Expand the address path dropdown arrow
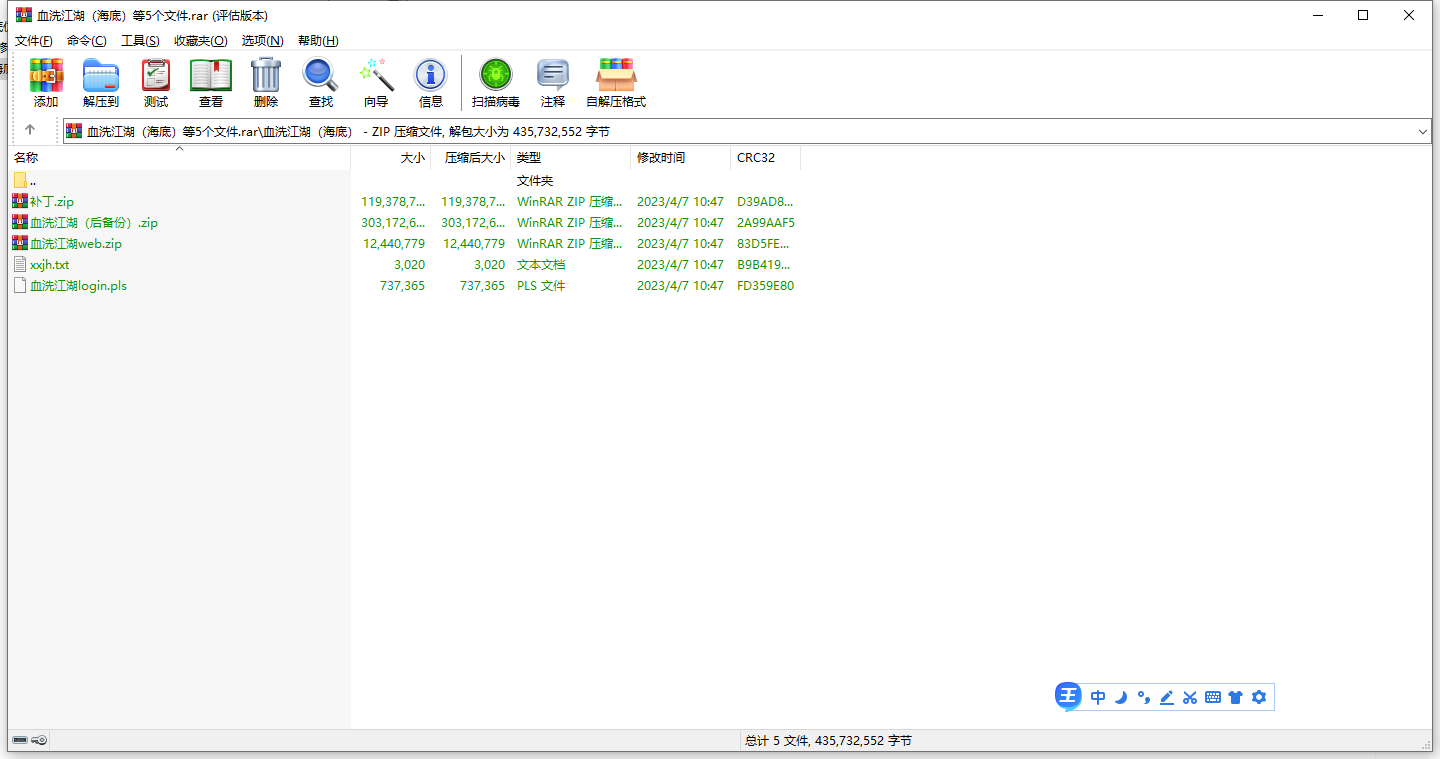Image resolution: width=1440 pixels, height=759 pixels. tap(1423, 131)
